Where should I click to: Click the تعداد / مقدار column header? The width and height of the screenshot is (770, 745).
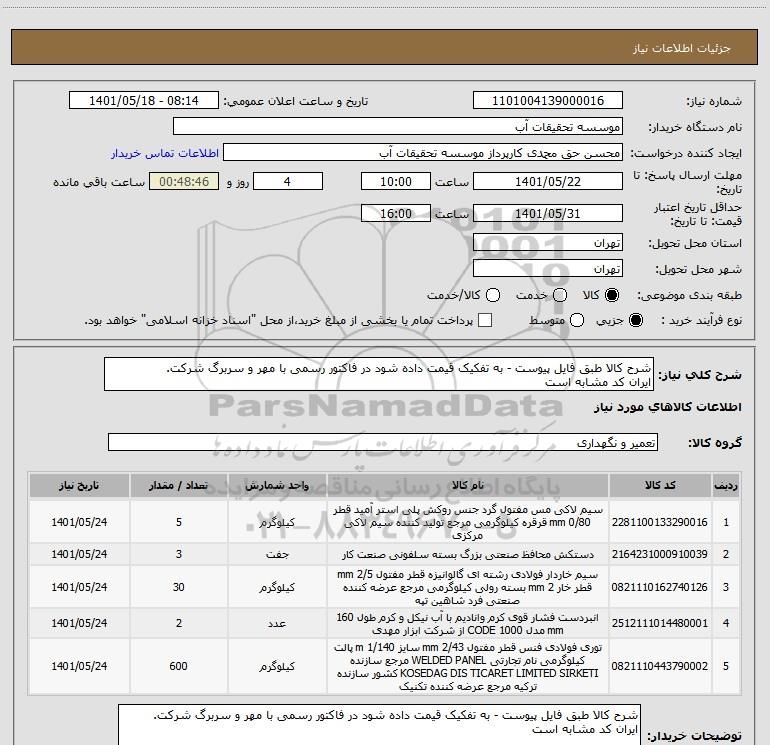[x=179, y=485]
